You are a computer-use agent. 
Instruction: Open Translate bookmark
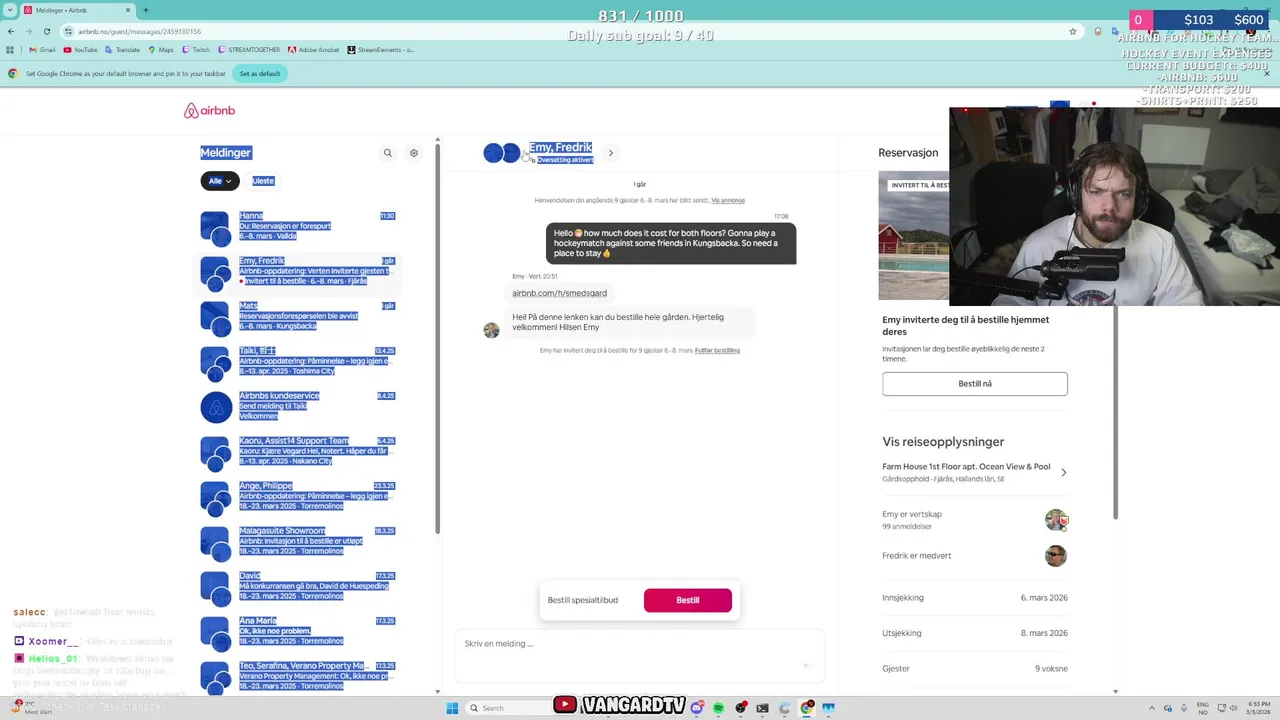122,49
